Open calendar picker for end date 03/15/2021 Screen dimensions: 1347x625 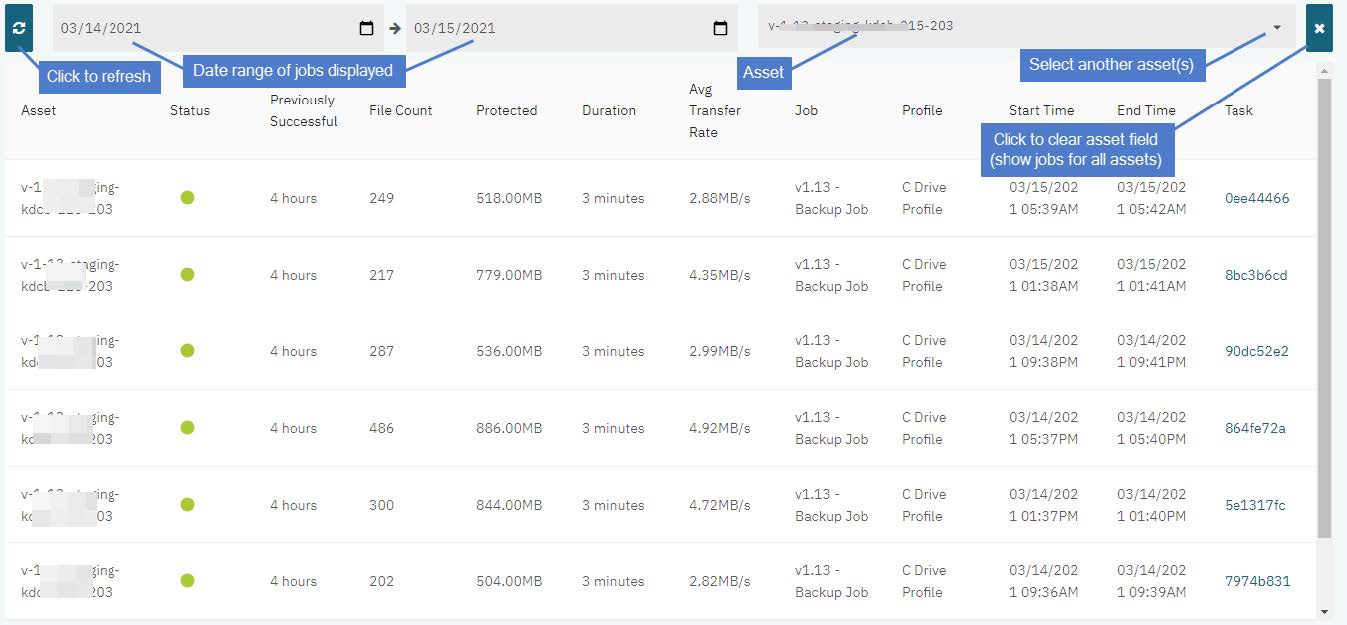point(720,28)
